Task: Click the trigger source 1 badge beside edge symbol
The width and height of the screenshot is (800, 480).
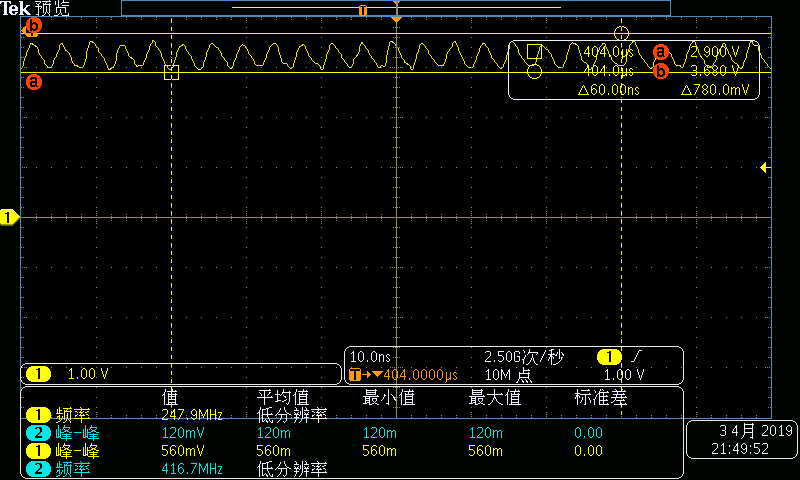Action: pyautogui.click(x=609, y=357)
